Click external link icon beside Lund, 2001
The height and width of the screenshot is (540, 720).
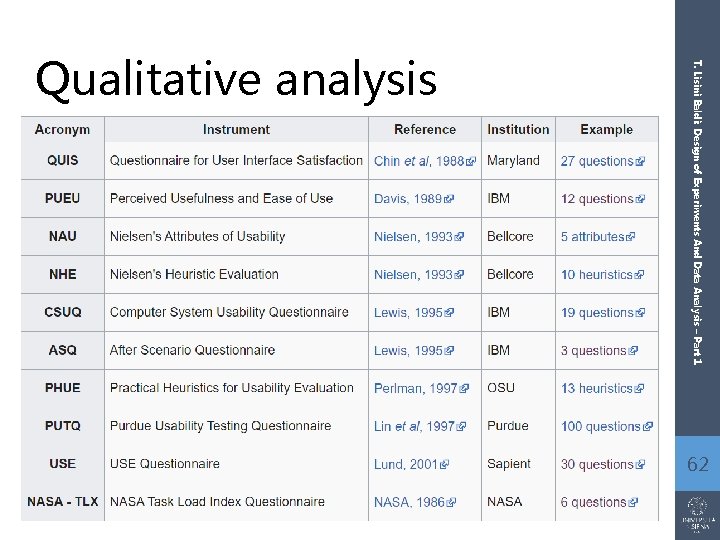click(445, 465)
